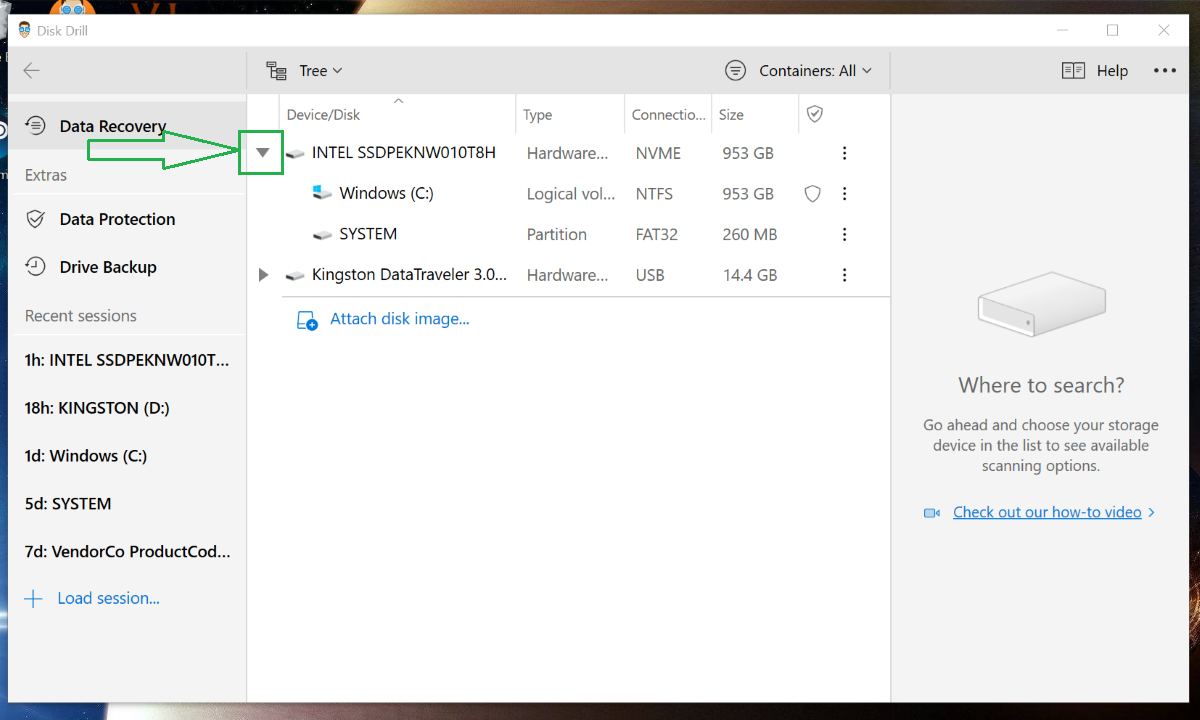Click the back arrow in Disk Drill
The height and width of the screenshot is (720, 1200).
(32, 70)
